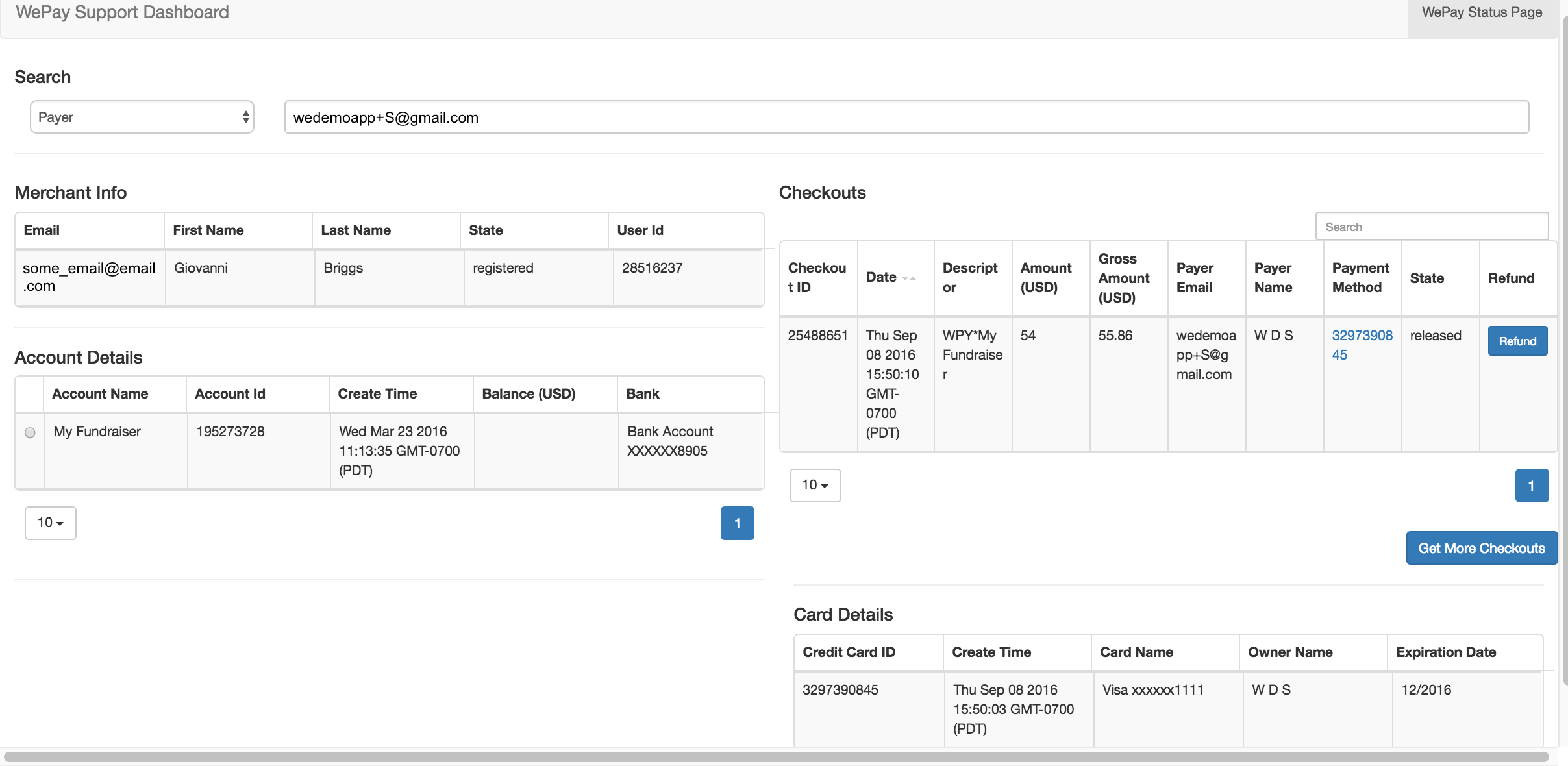Click the Balance (USD) column header
This screenshot has height=766, width=1568.
click(x=545, y=394)
